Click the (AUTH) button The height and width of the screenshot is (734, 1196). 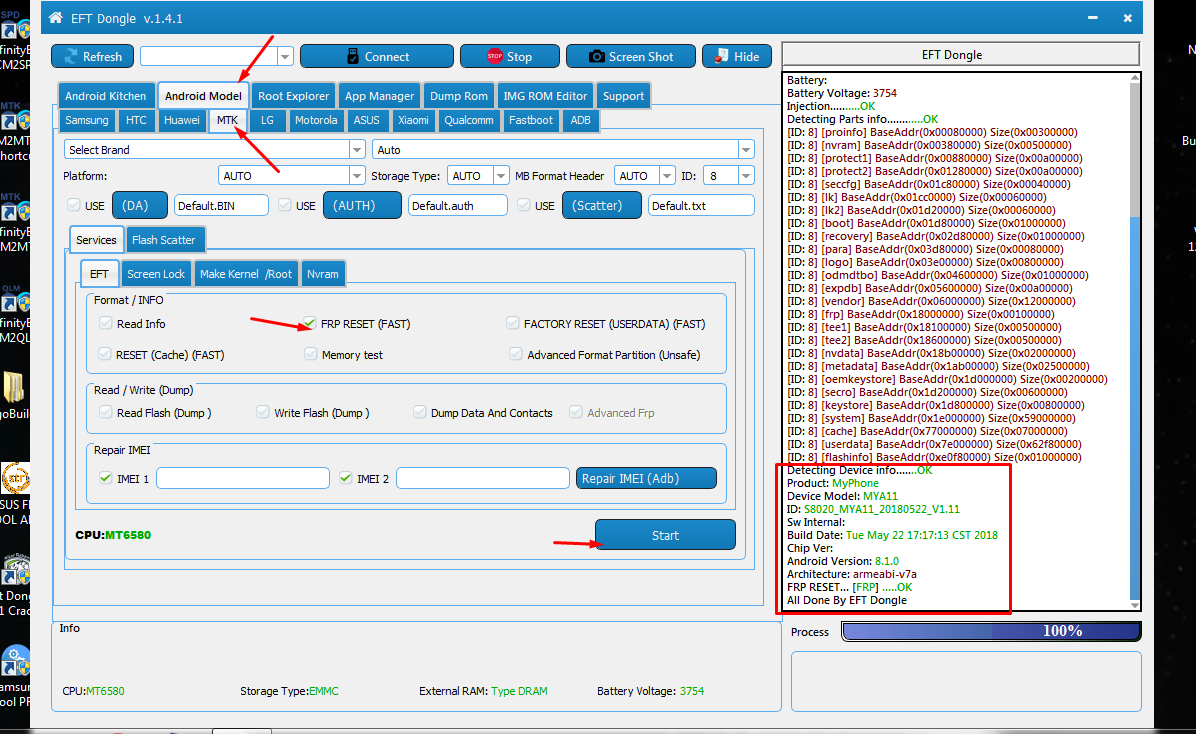coord(362,205)
